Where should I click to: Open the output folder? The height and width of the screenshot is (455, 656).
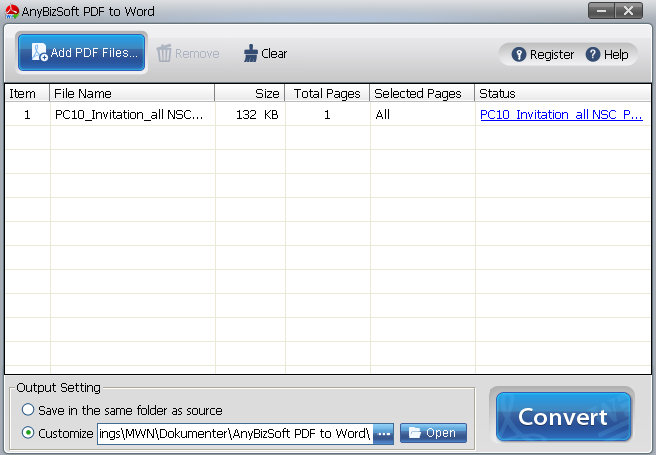click(433, 433)
